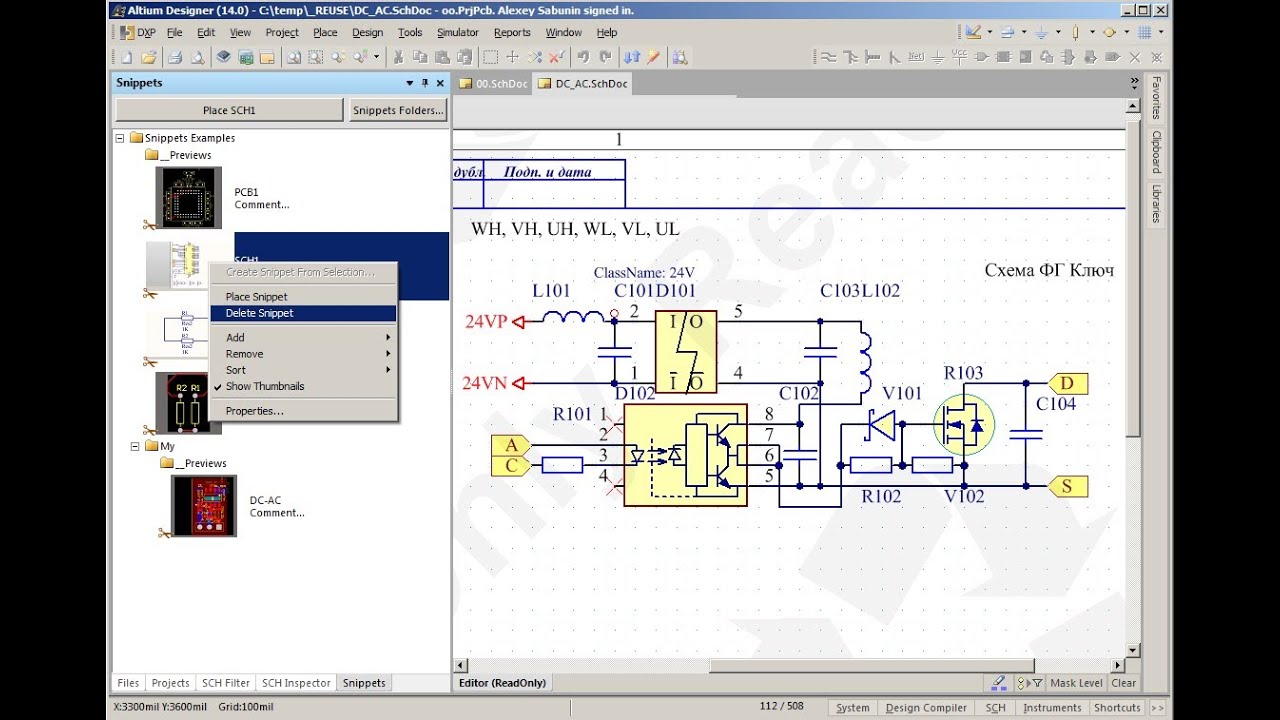
Task: Select Delete Snippet from context menu
Action: click(x=303, y=313)
